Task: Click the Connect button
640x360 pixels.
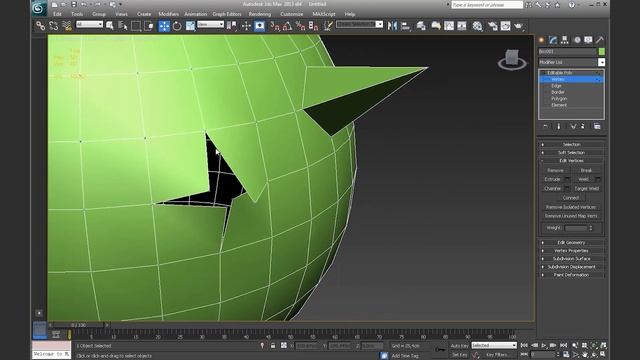Action: coord(571,198)
